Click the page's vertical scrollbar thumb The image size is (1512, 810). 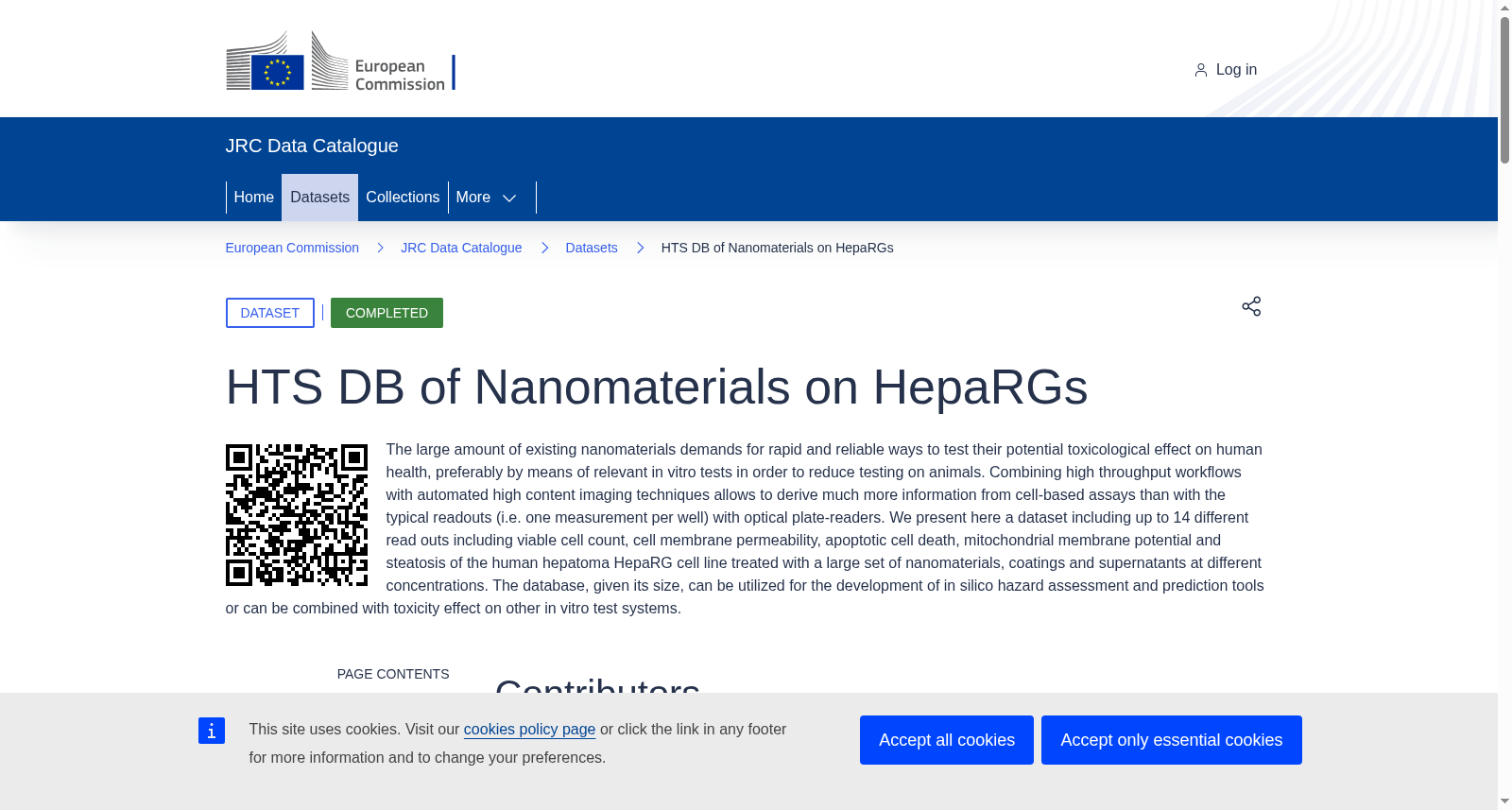click(x=1504, y=90)
